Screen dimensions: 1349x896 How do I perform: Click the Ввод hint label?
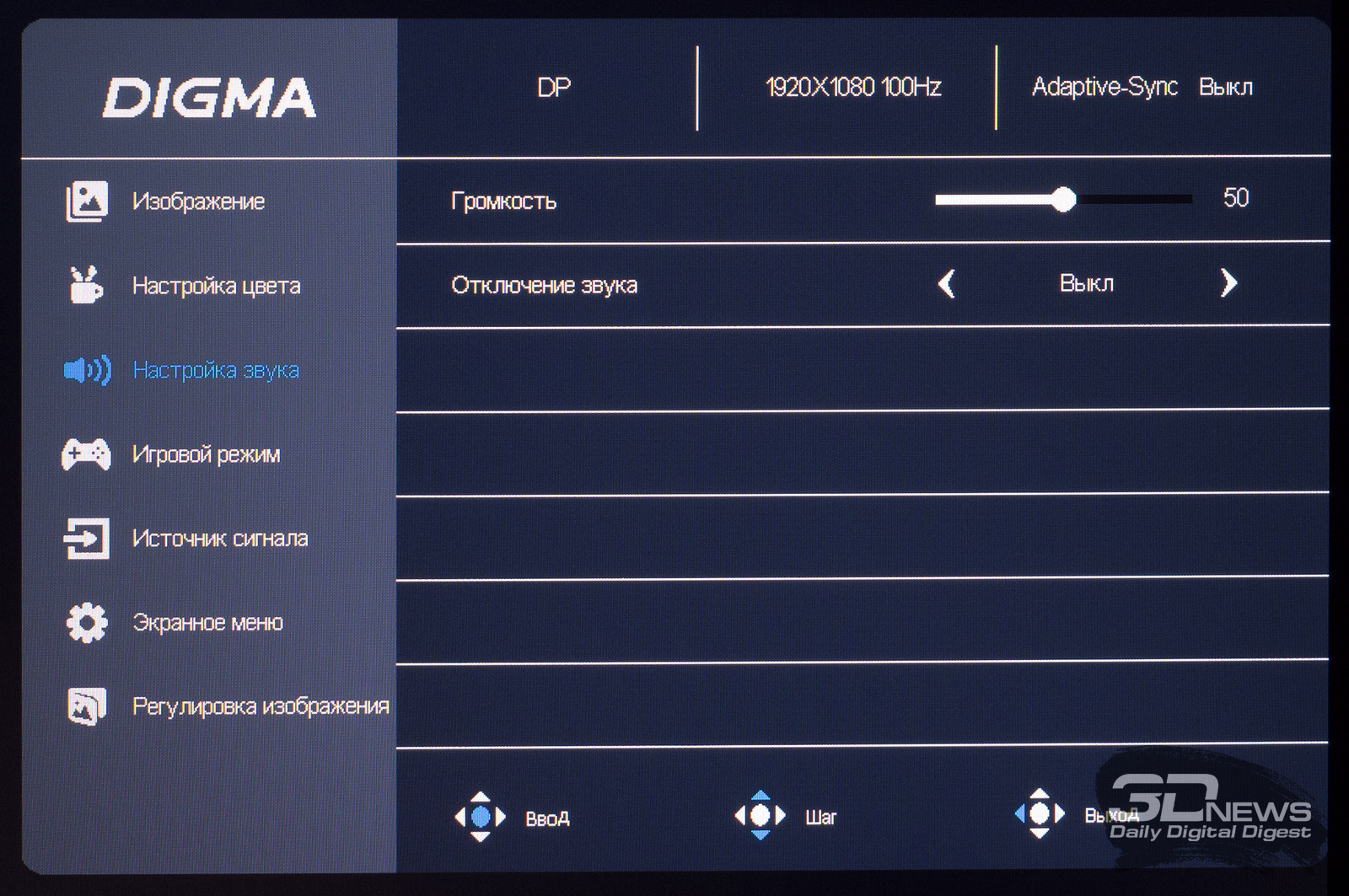[547, 818]
